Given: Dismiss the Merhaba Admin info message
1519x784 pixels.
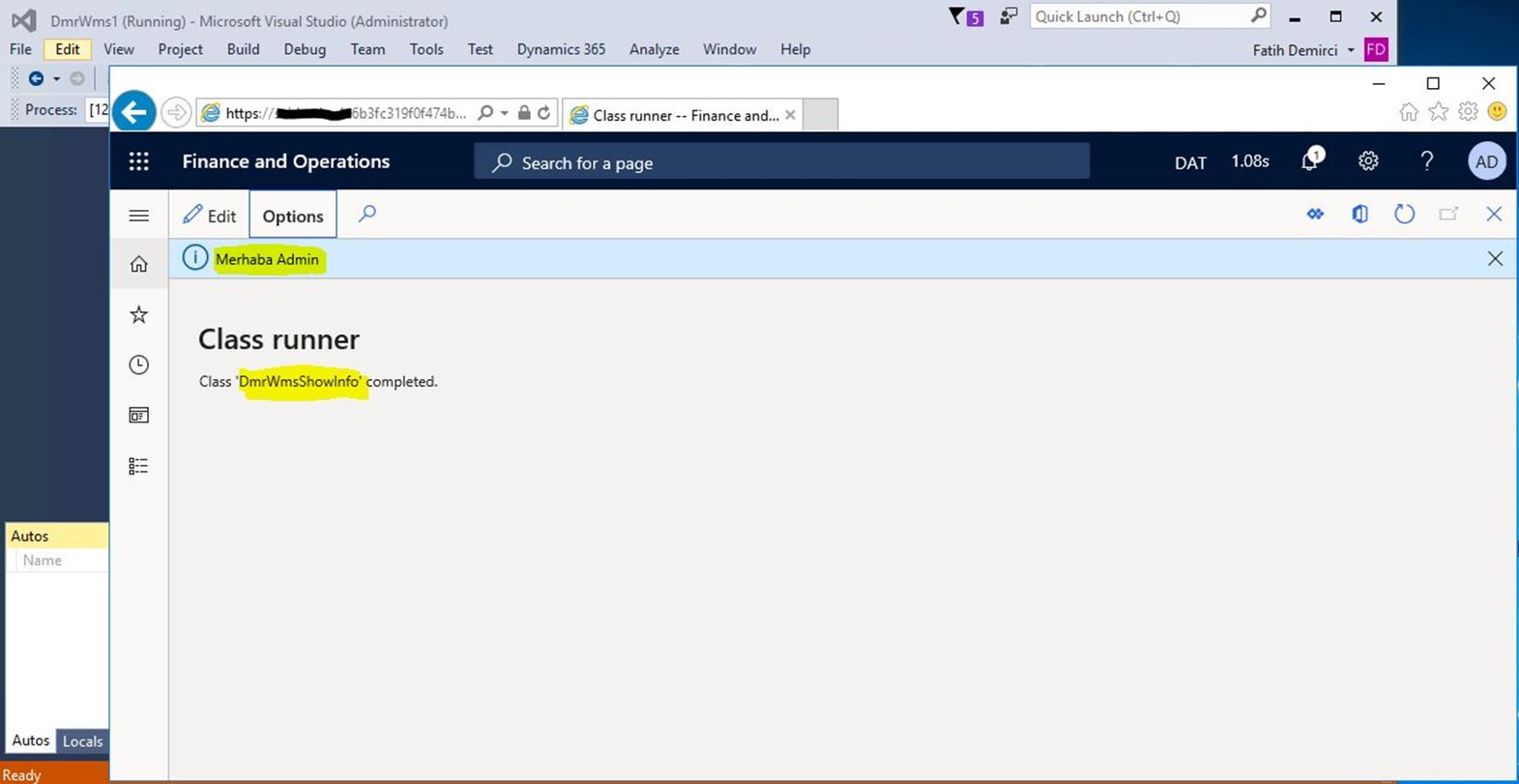Looking at the screenshot, I should point(1495,259).
